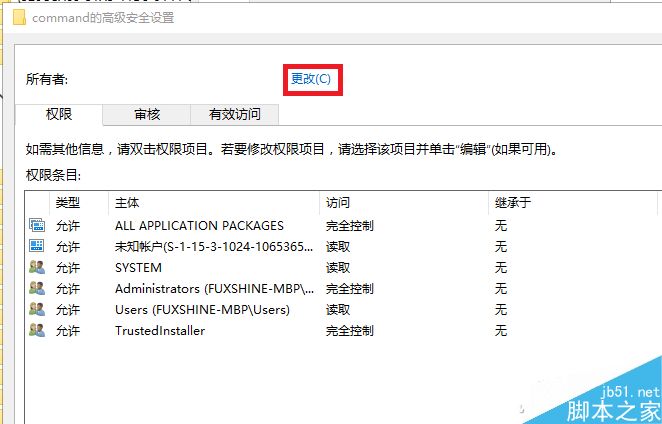Open the 有效访问 tab
Screen dimensions: 662x424
tap(235, 114)
